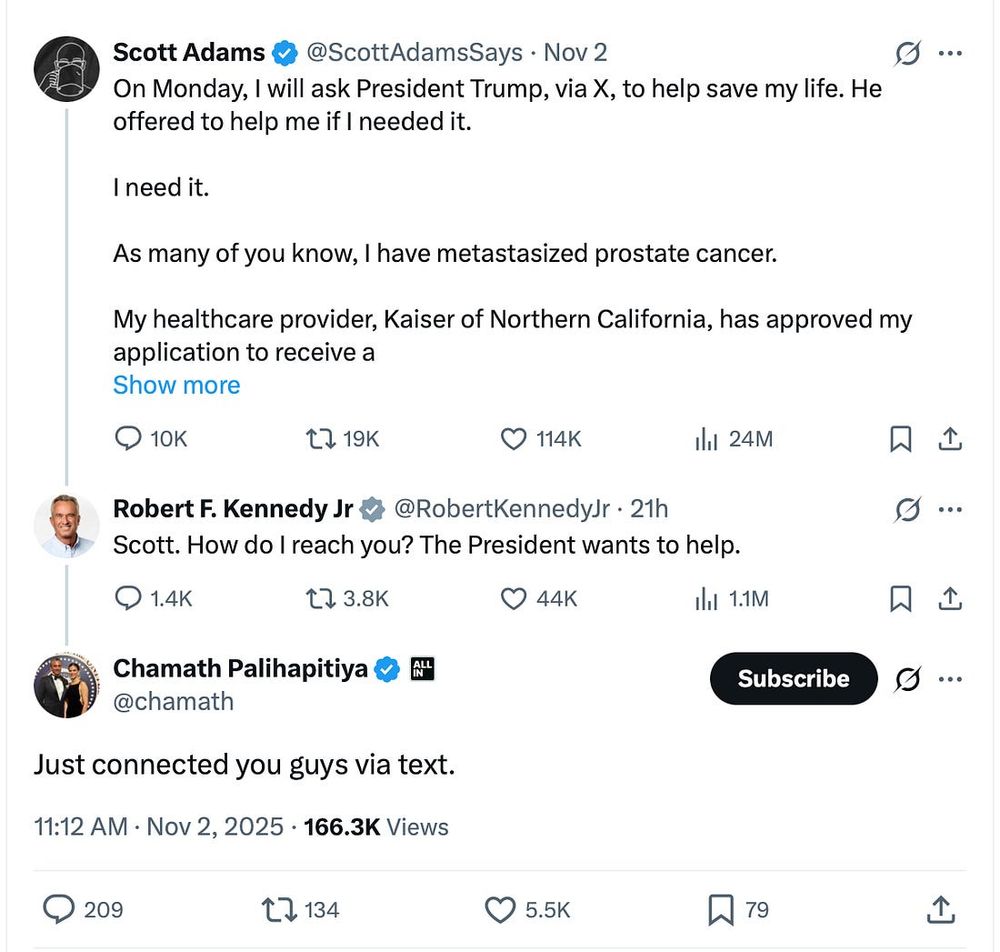
Task: View analytics on Scott Adams' post
Action: 707,439
